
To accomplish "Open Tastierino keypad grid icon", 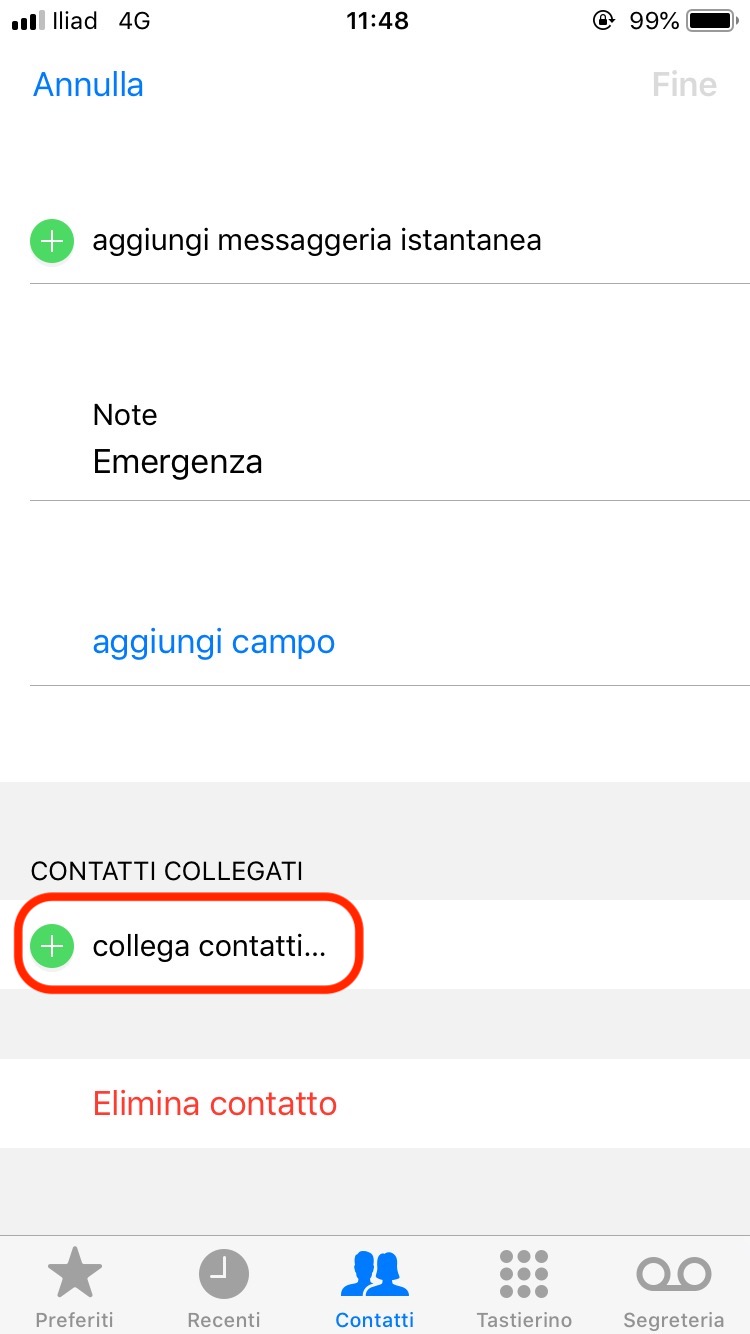I will pos(524,1274).
